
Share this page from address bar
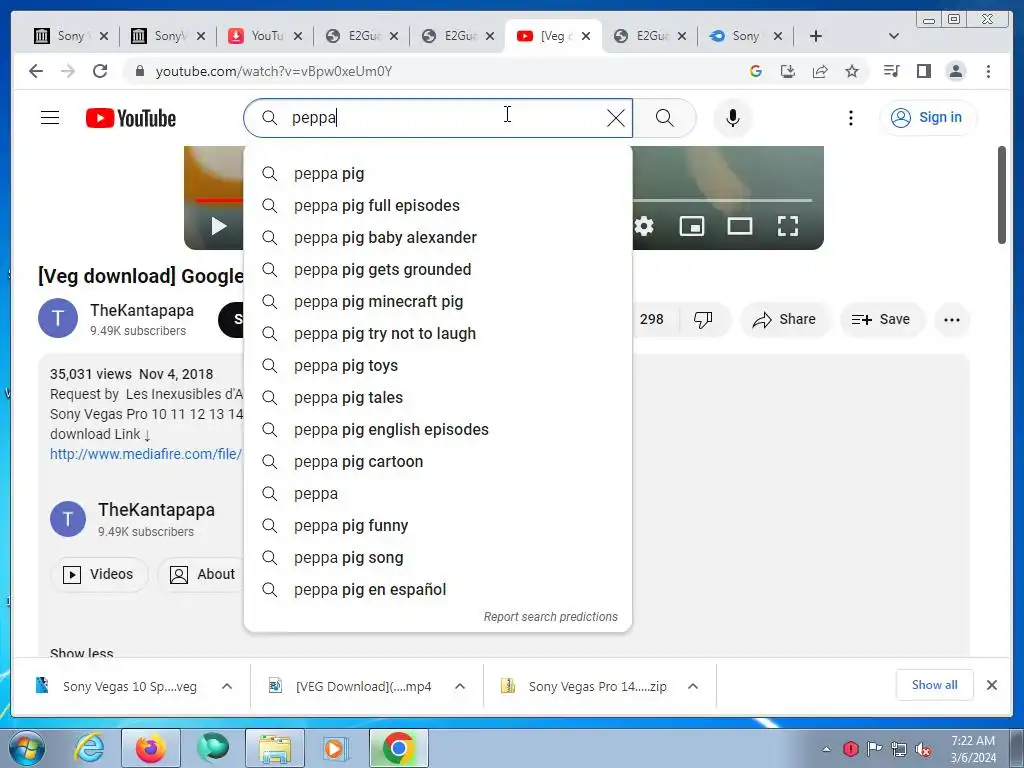820,71
